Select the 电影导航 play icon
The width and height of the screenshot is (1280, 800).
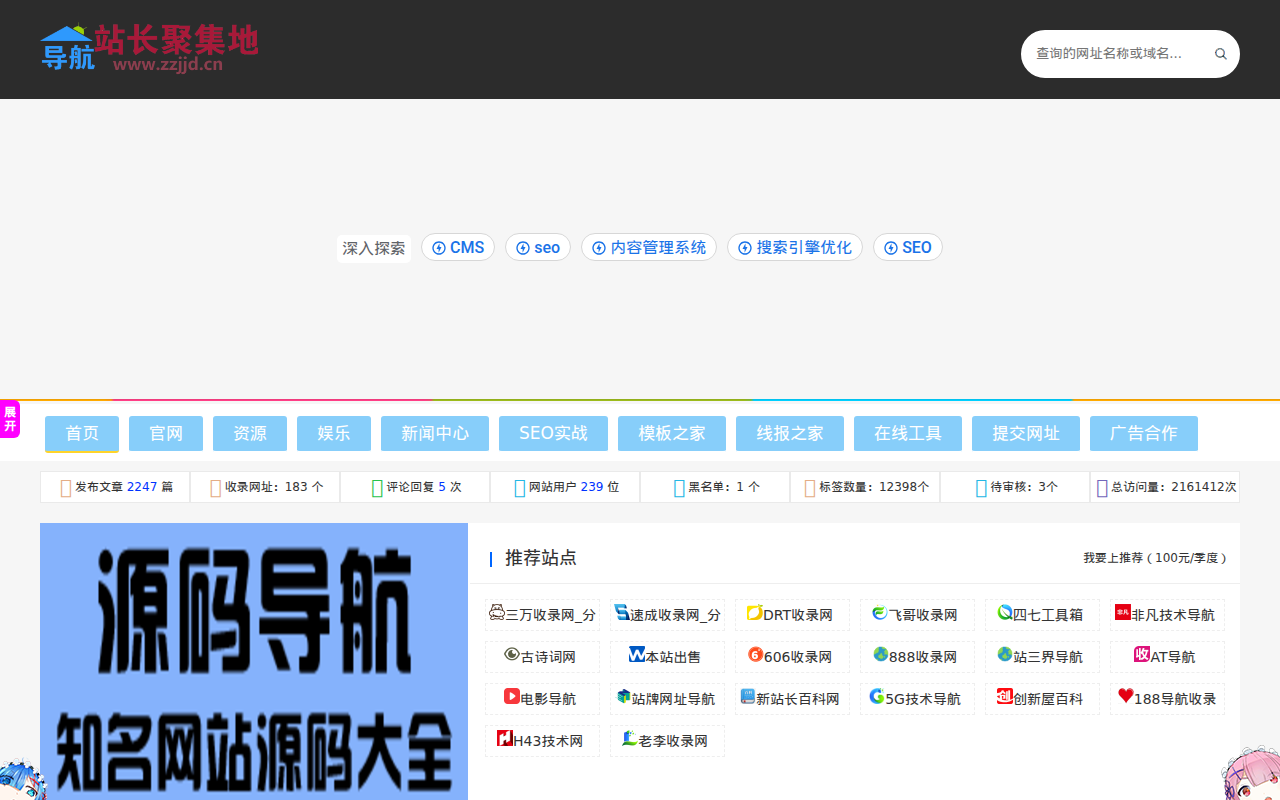(511, 698)
